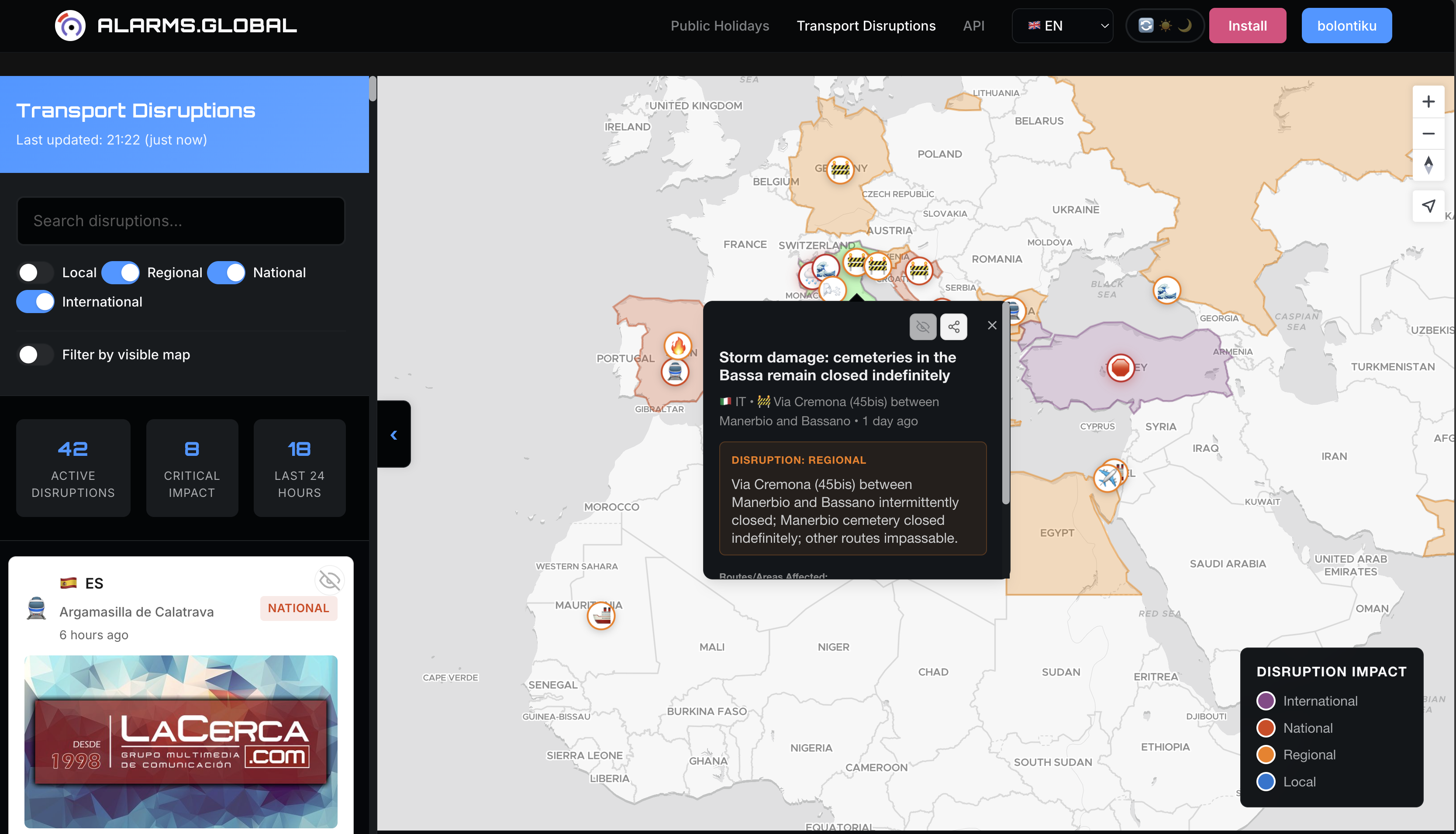Click the roadblock marker over Germany

840,169
